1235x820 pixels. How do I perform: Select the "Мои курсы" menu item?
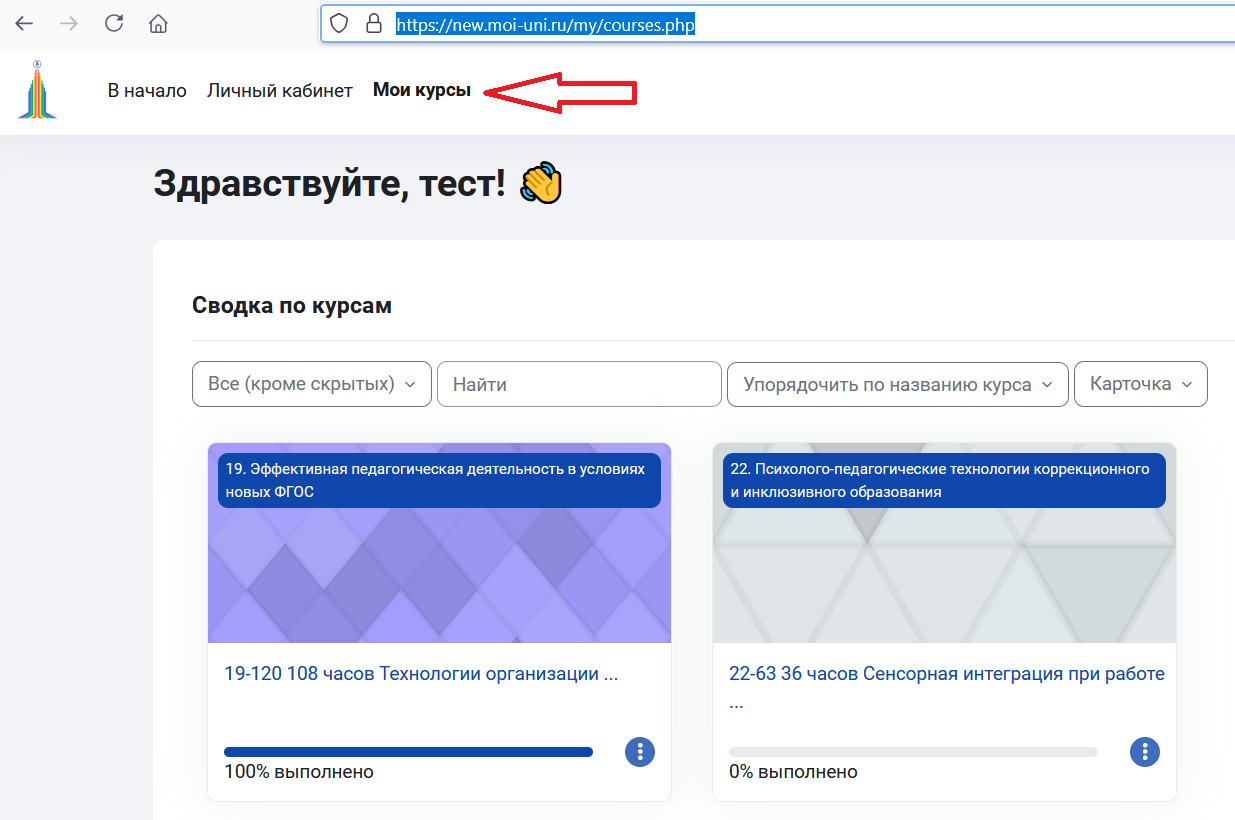coord(421,91)
